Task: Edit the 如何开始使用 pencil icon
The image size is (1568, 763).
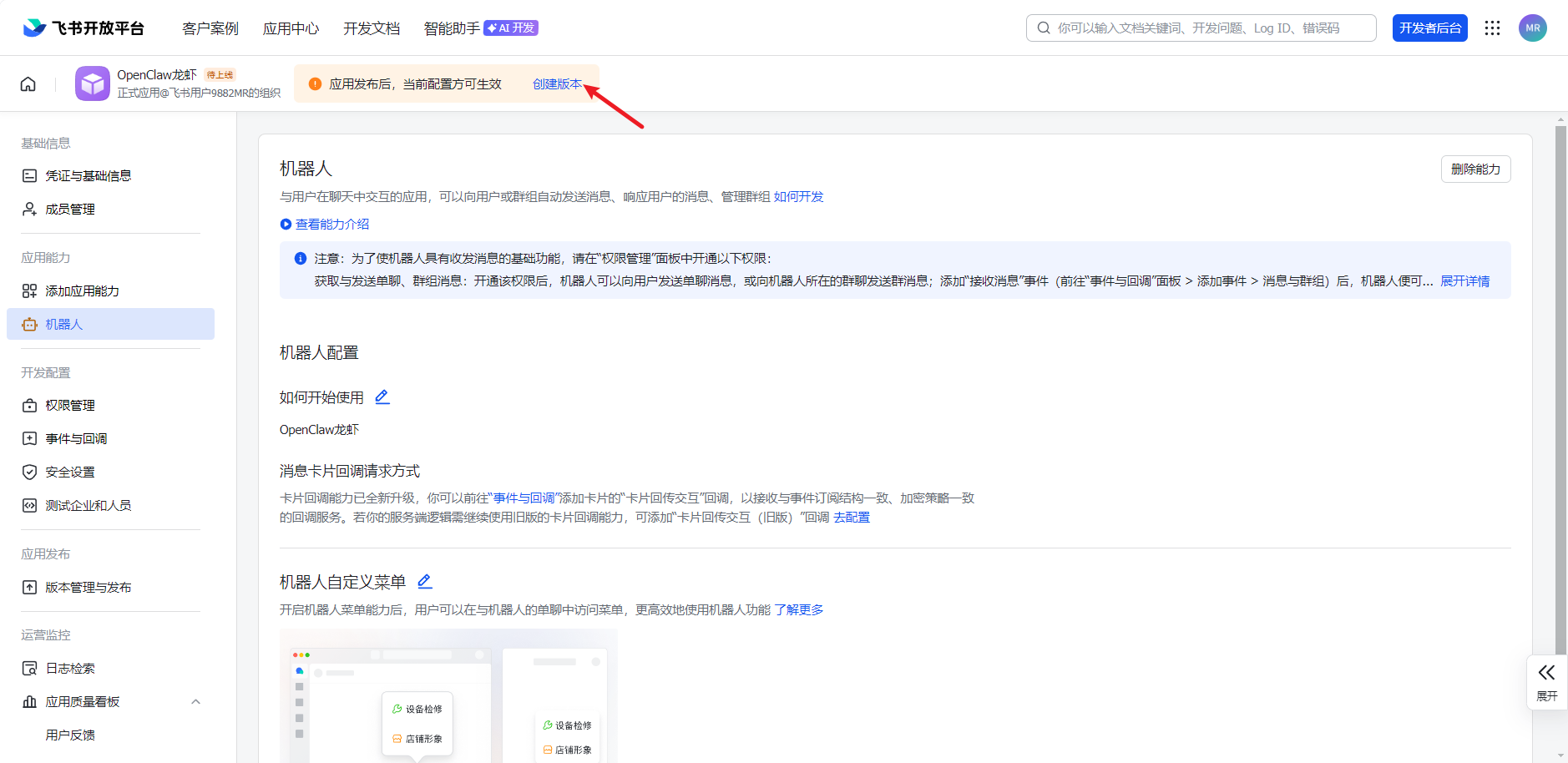Action: (382, 397)
